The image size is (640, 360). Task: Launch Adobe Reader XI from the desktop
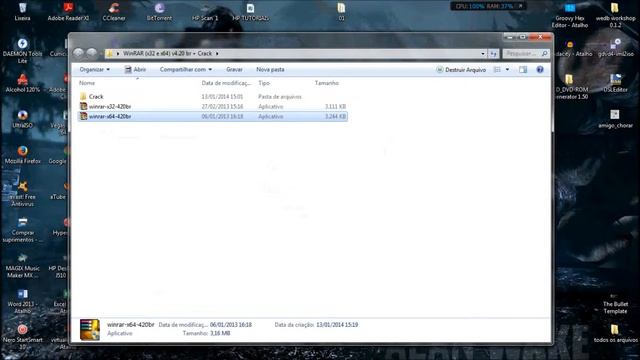pyautogui.click(x=68, y=11)
